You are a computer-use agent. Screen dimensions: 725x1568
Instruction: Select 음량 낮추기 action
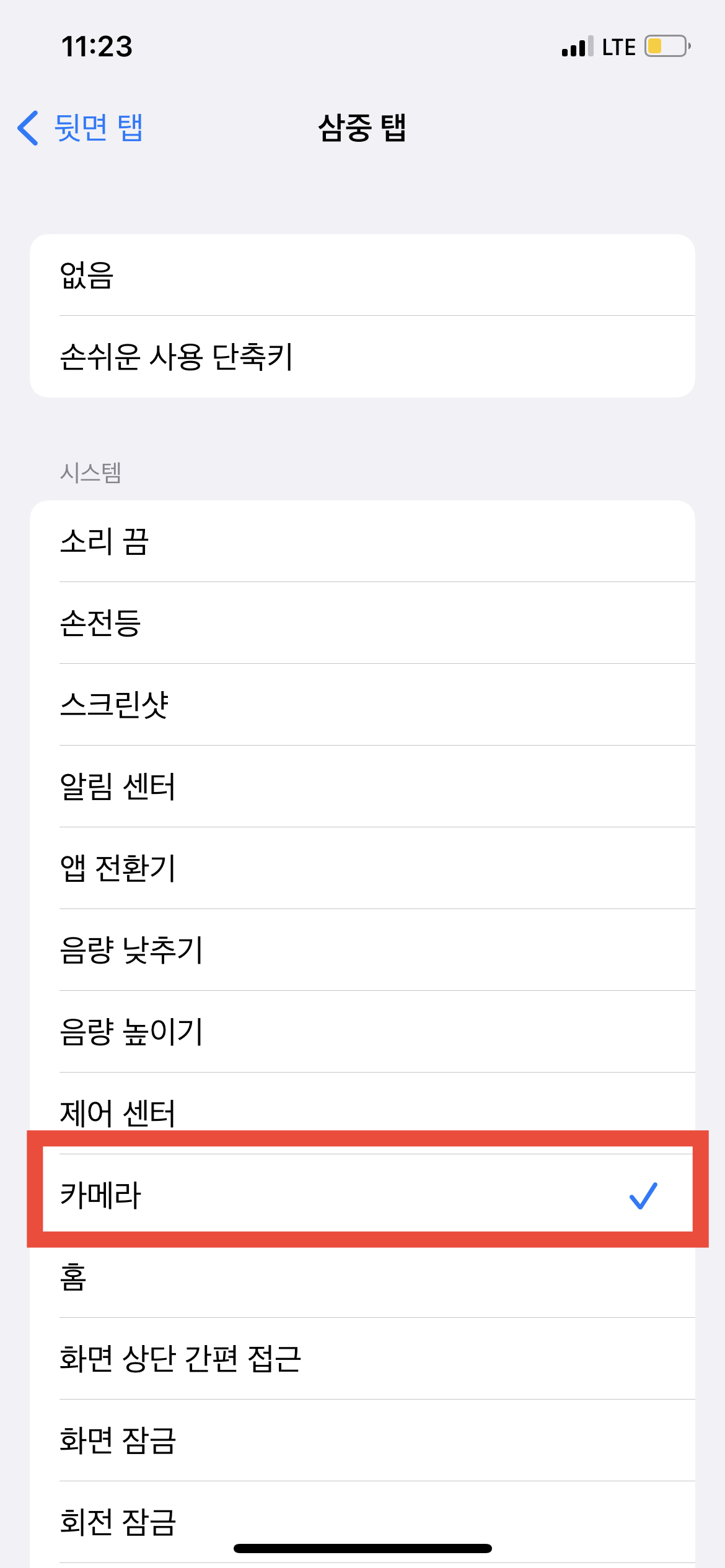(x=362, y=950)
